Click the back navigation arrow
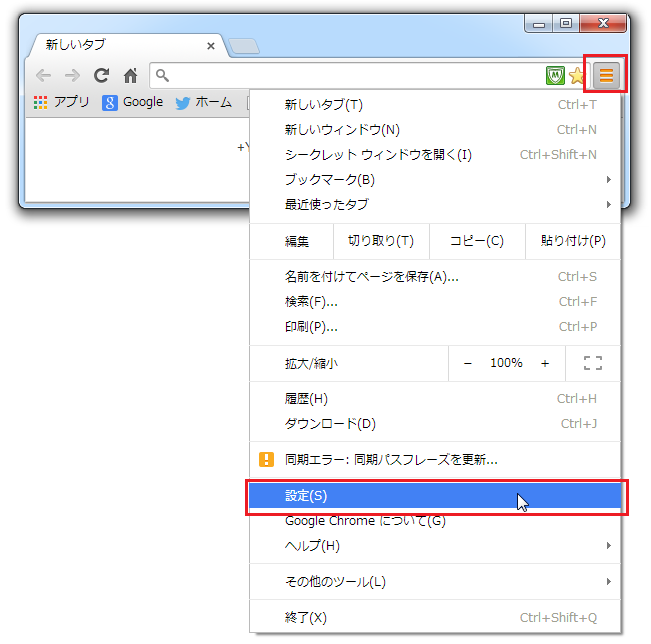This screenshot has width=651, height=644. coord(42,75)
